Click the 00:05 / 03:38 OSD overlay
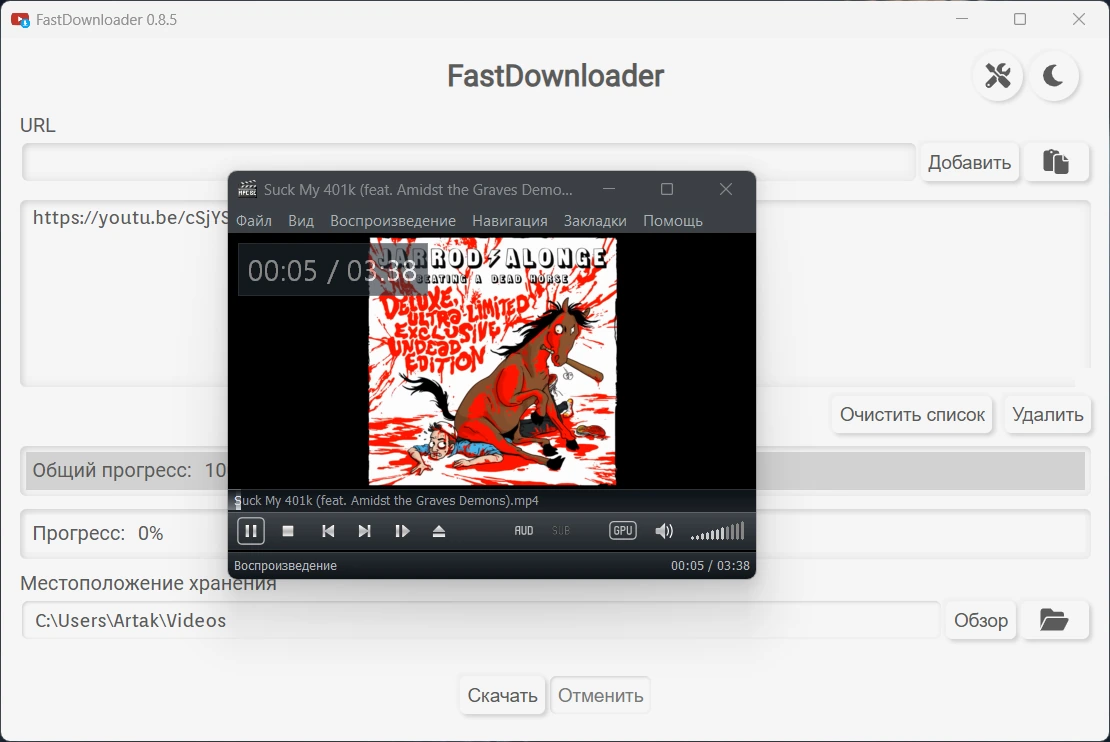 tap(332, 270)
